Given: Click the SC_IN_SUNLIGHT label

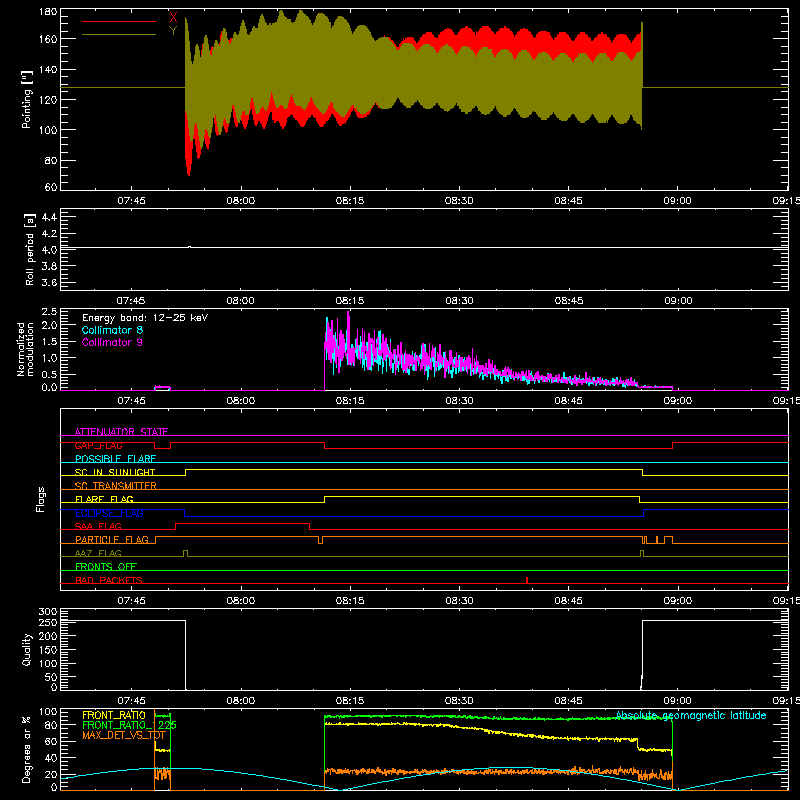Looking at the screenshot, I should pyautogui.click(x=115, y=472).
